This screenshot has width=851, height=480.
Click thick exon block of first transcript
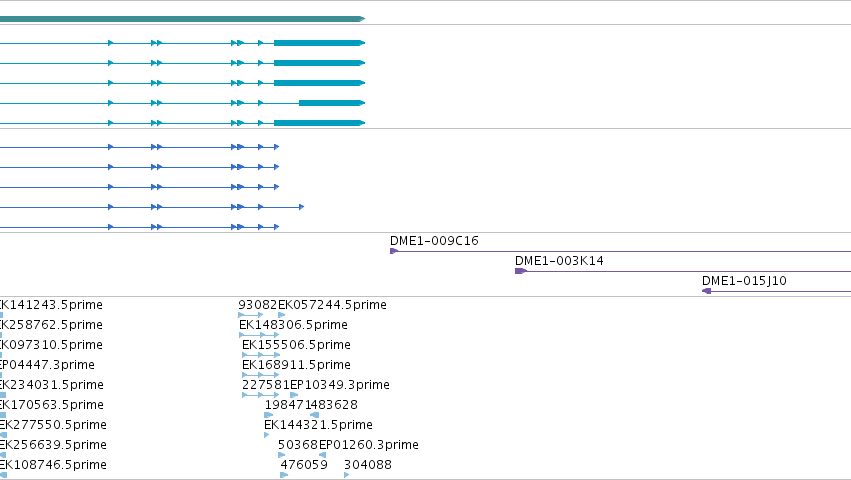pos(319,43)
